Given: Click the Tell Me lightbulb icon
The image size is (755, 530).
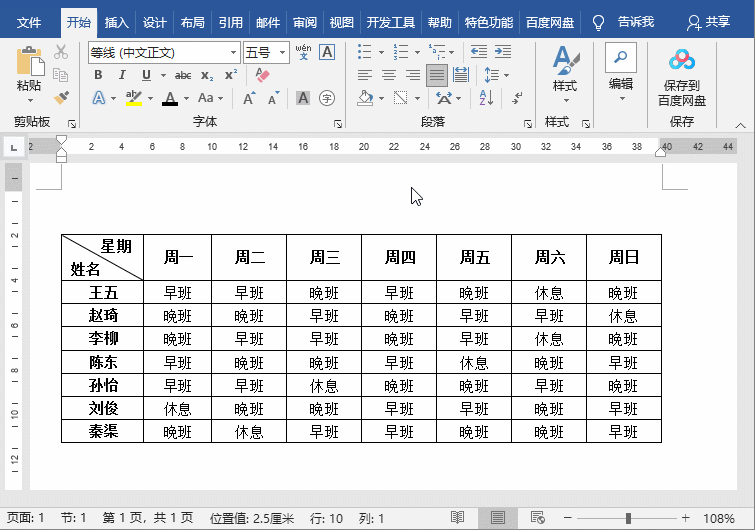Looking at the screenshot, I should [598, 23].
